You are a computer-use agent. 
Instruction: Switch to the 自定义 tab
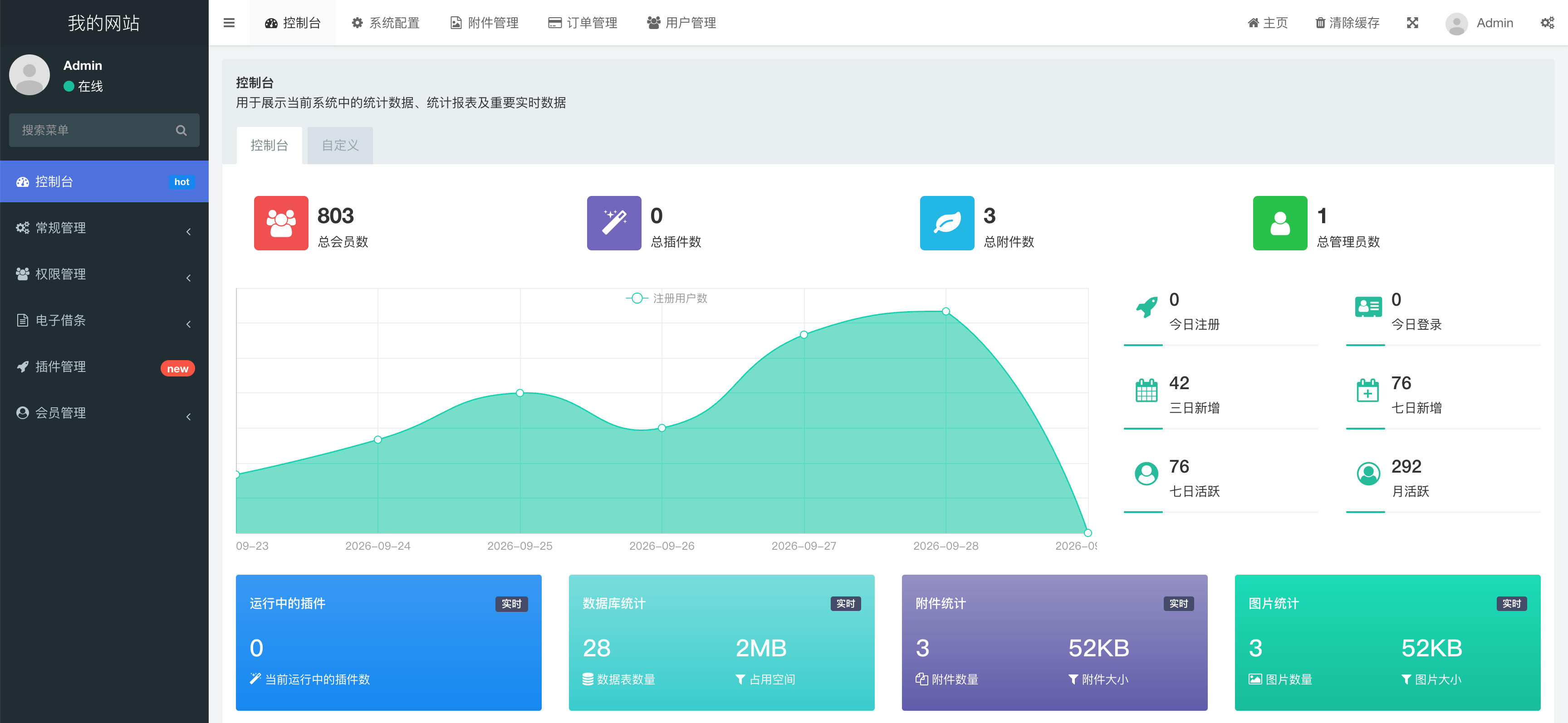tap(340, 146)
